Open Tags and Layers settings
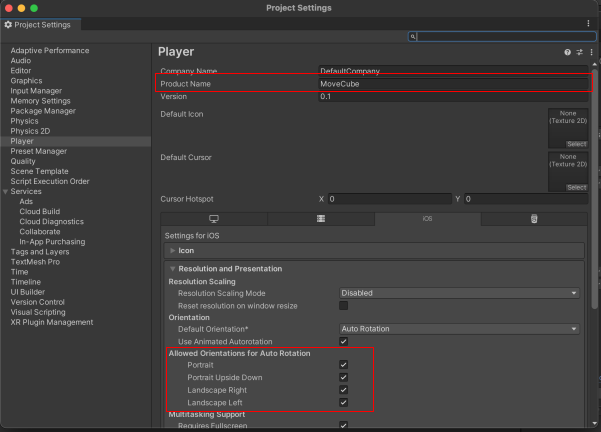The width and height of the screenshot is (601, 432). (x=40, y=252)
